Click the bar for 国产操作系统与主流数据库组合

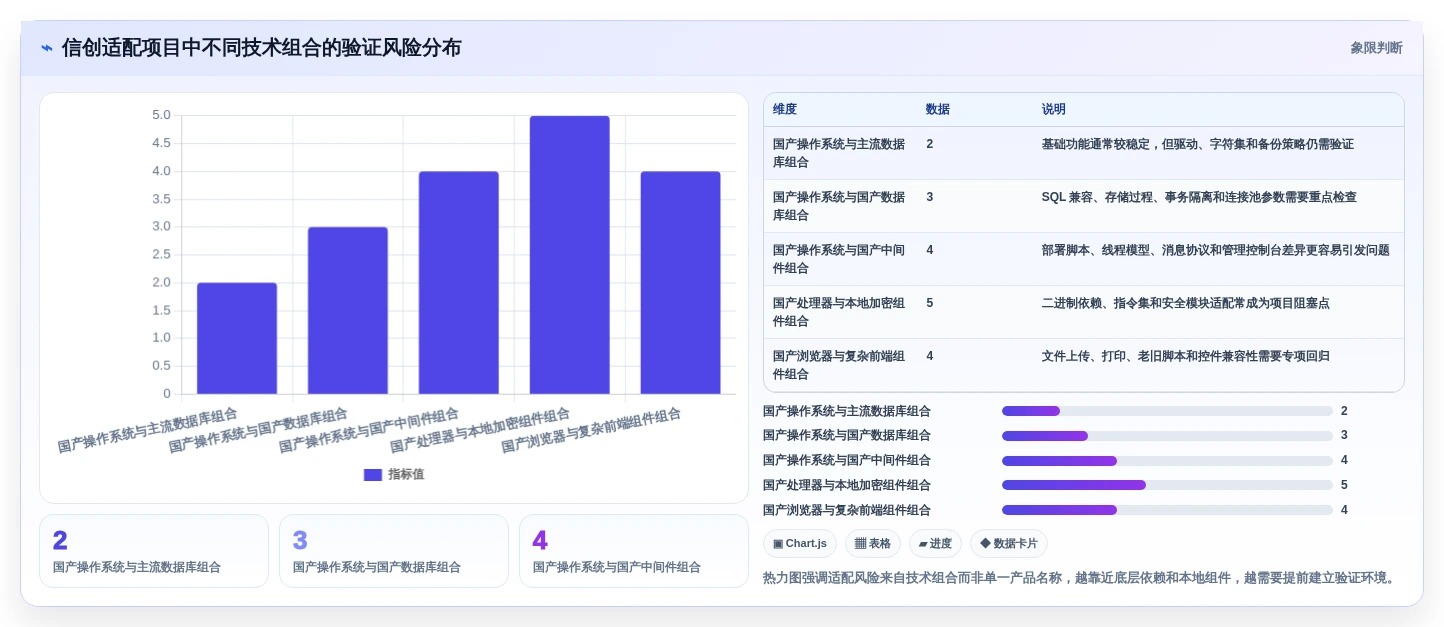click(237, 338)
